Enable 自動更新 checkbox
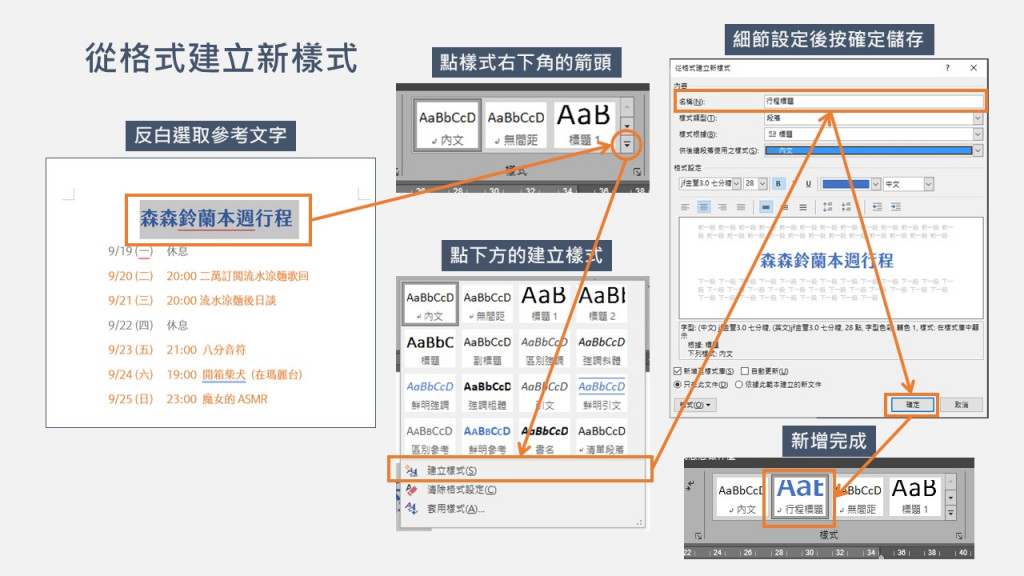This screenshot has height=576, width=1024. click(744, 371)
